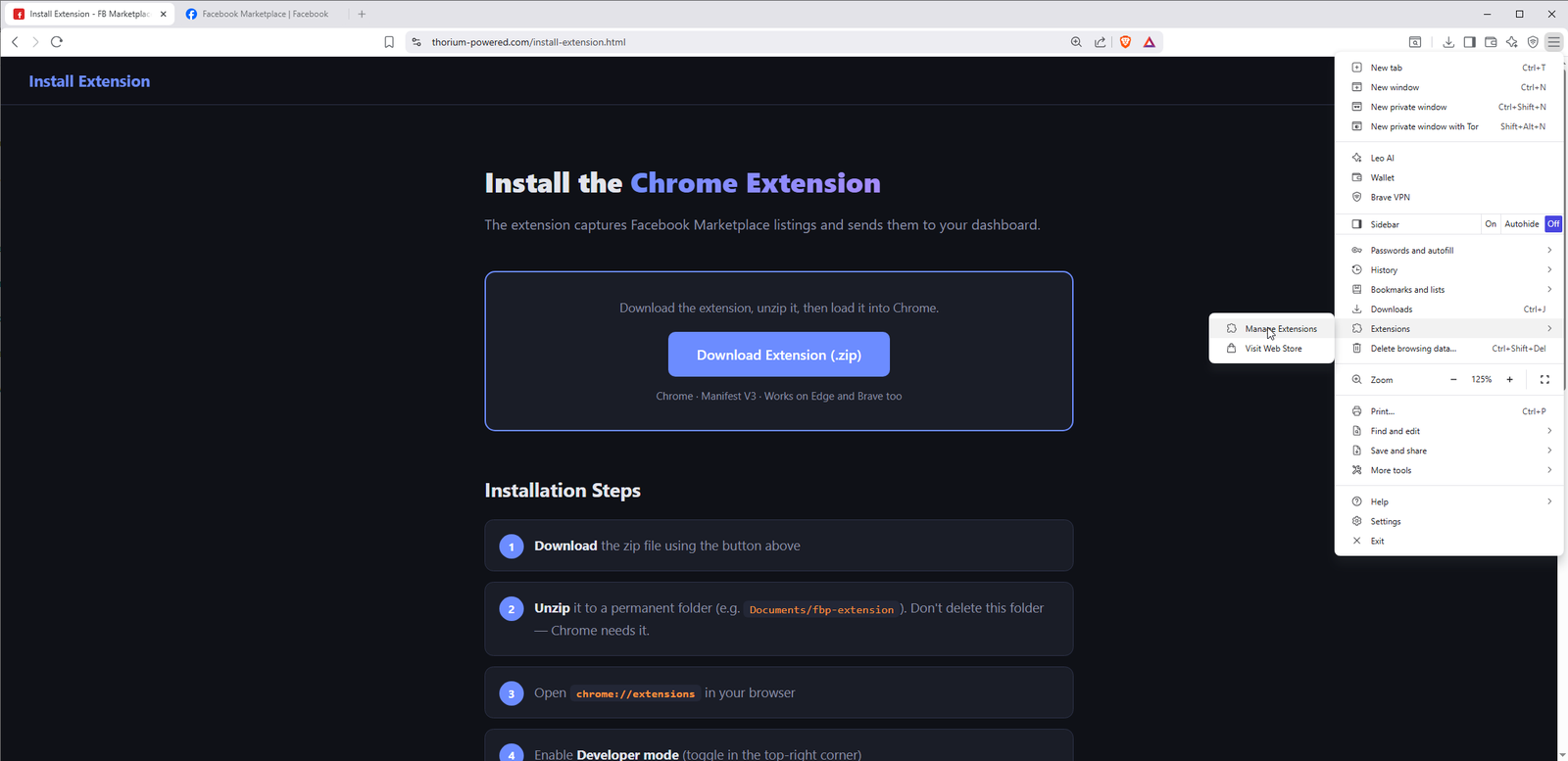This screenshot has height=761, width=1568.
Task: Open the downloads toolbar icon
Action: [1448, 42]
